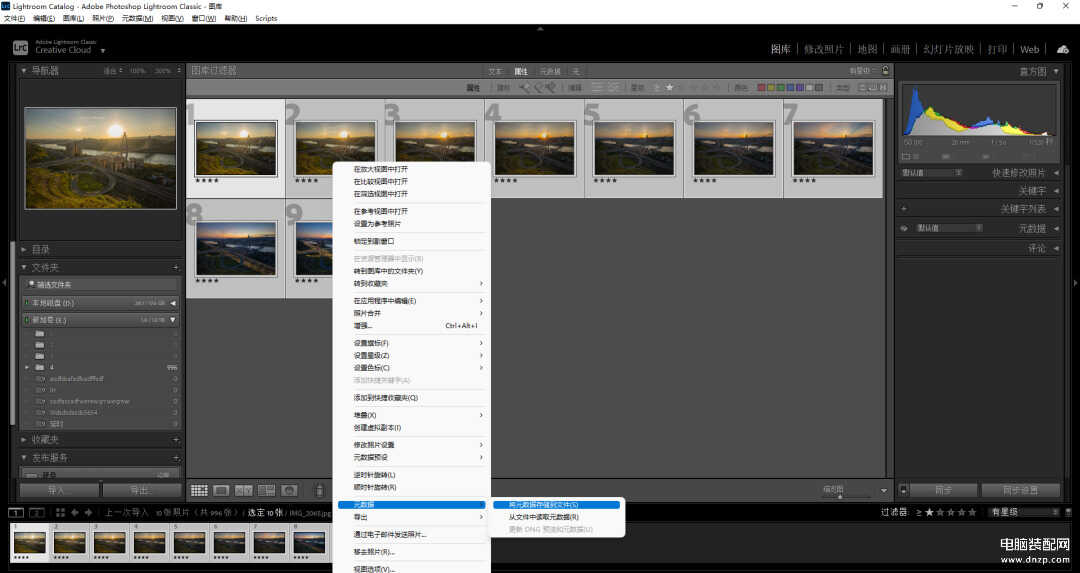Viewport: 1080px width, 573px height.
Task: Open Compare view (XY) in the toolbar
Action: coord(244,490)
